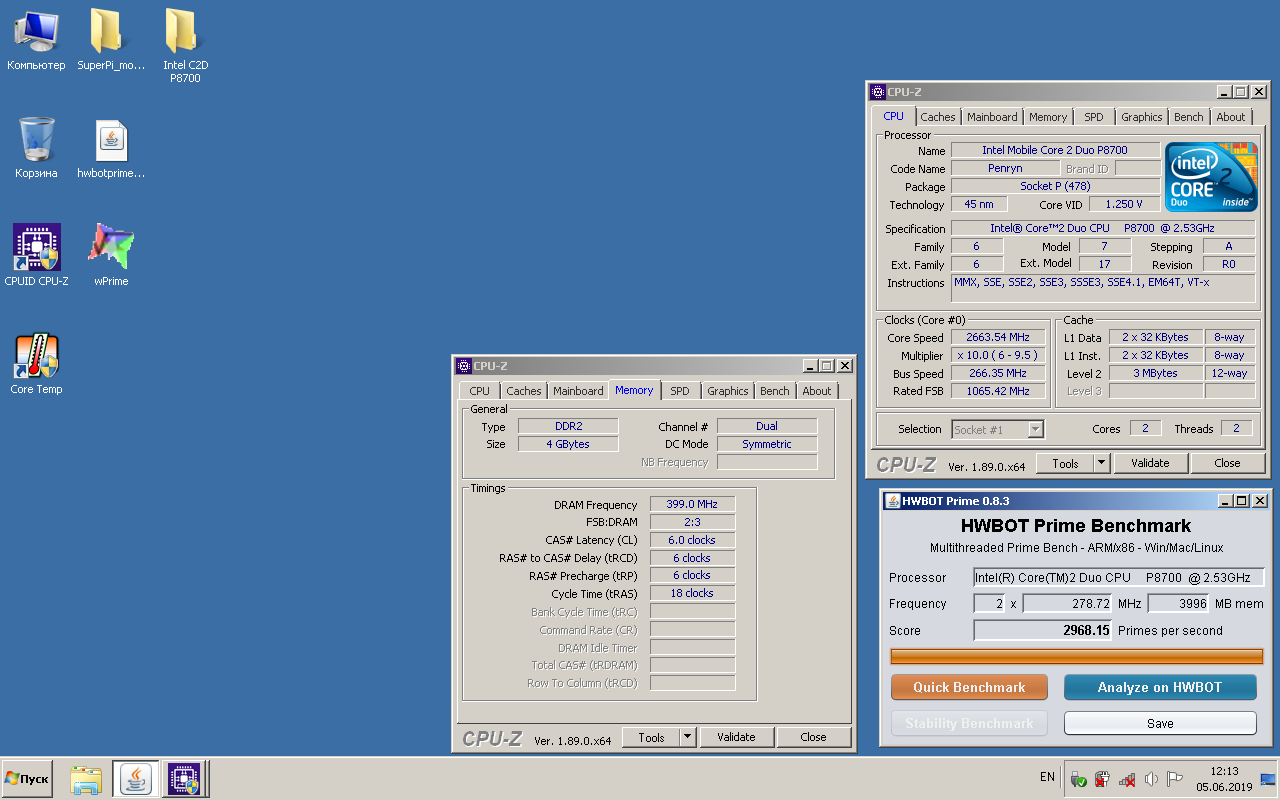This screenshot has height=800, width=1280.
Task: Switch to SPD tab in CPU window
Action: [1094, 117]
